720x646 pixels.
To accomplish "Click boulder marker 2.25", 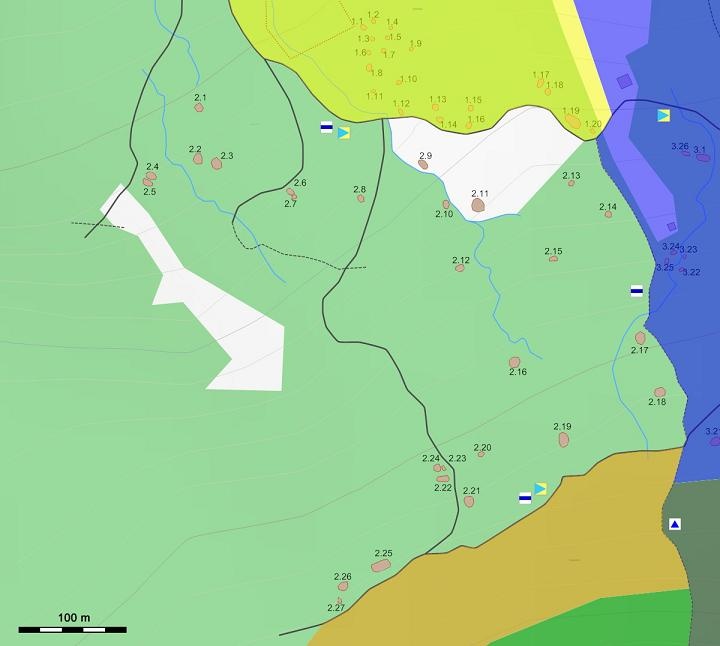I will point(380,566).
